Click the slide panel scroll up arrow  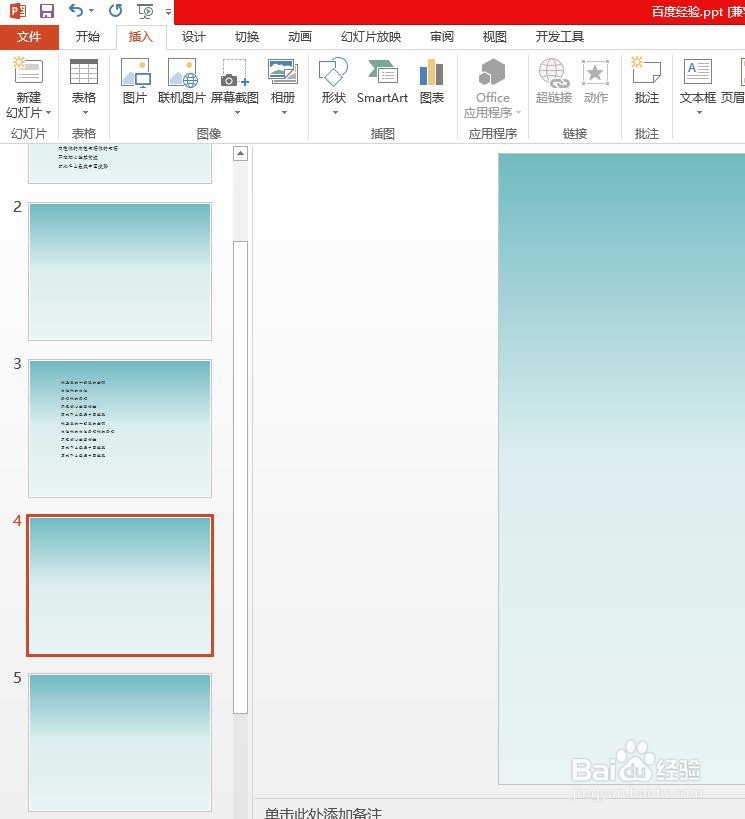240,153
